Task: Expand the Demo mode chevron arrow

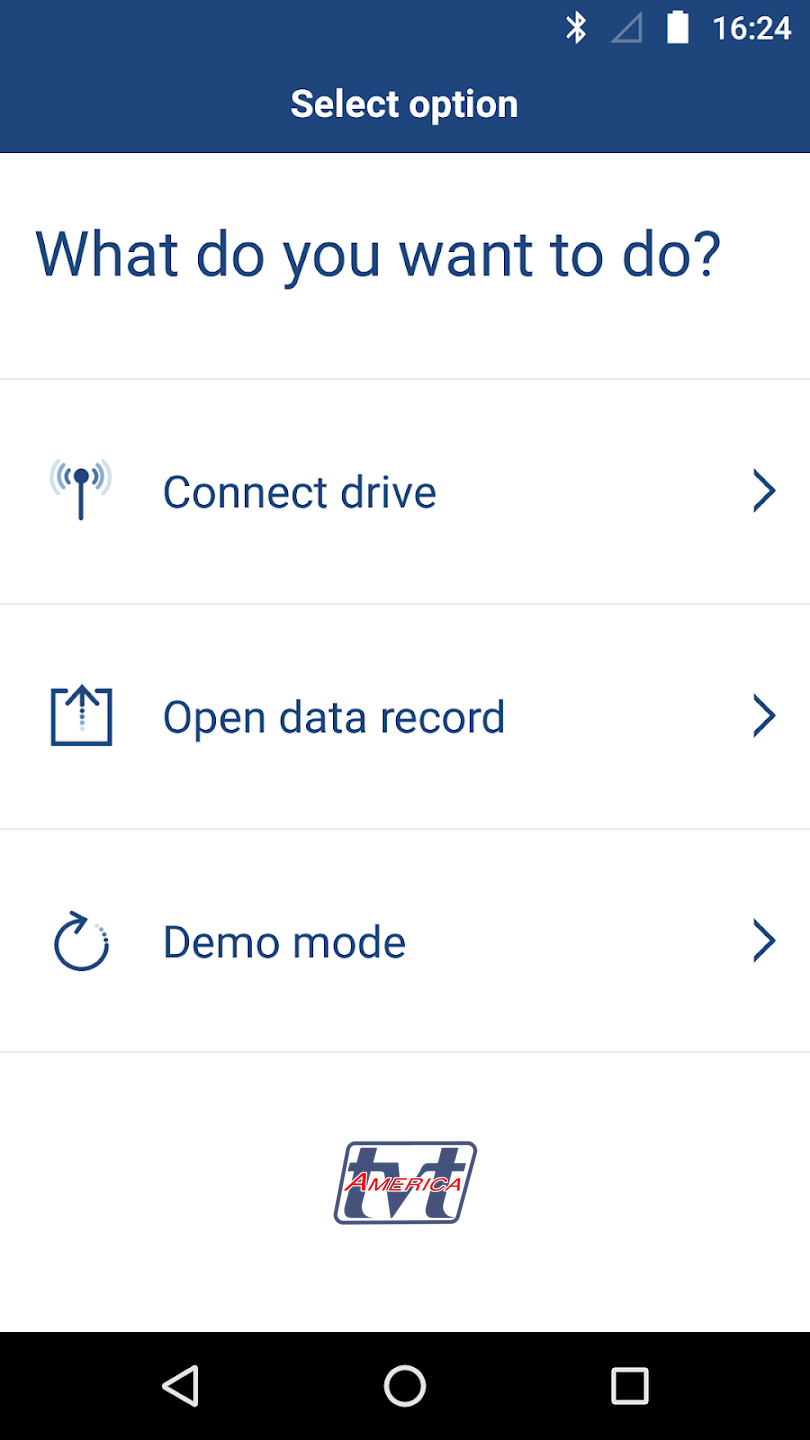Action: (764, 941)
